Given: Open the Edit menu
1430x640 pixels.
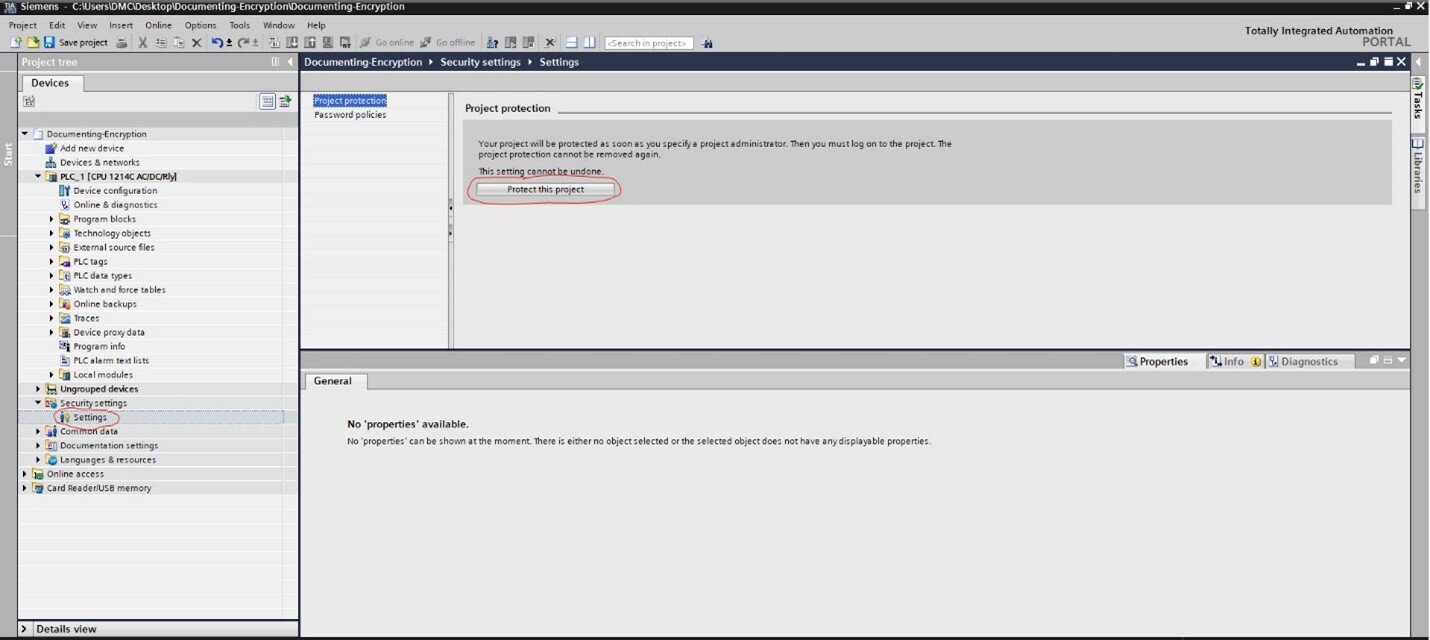Looking at the screenshot, I should (x=57, y=25).
